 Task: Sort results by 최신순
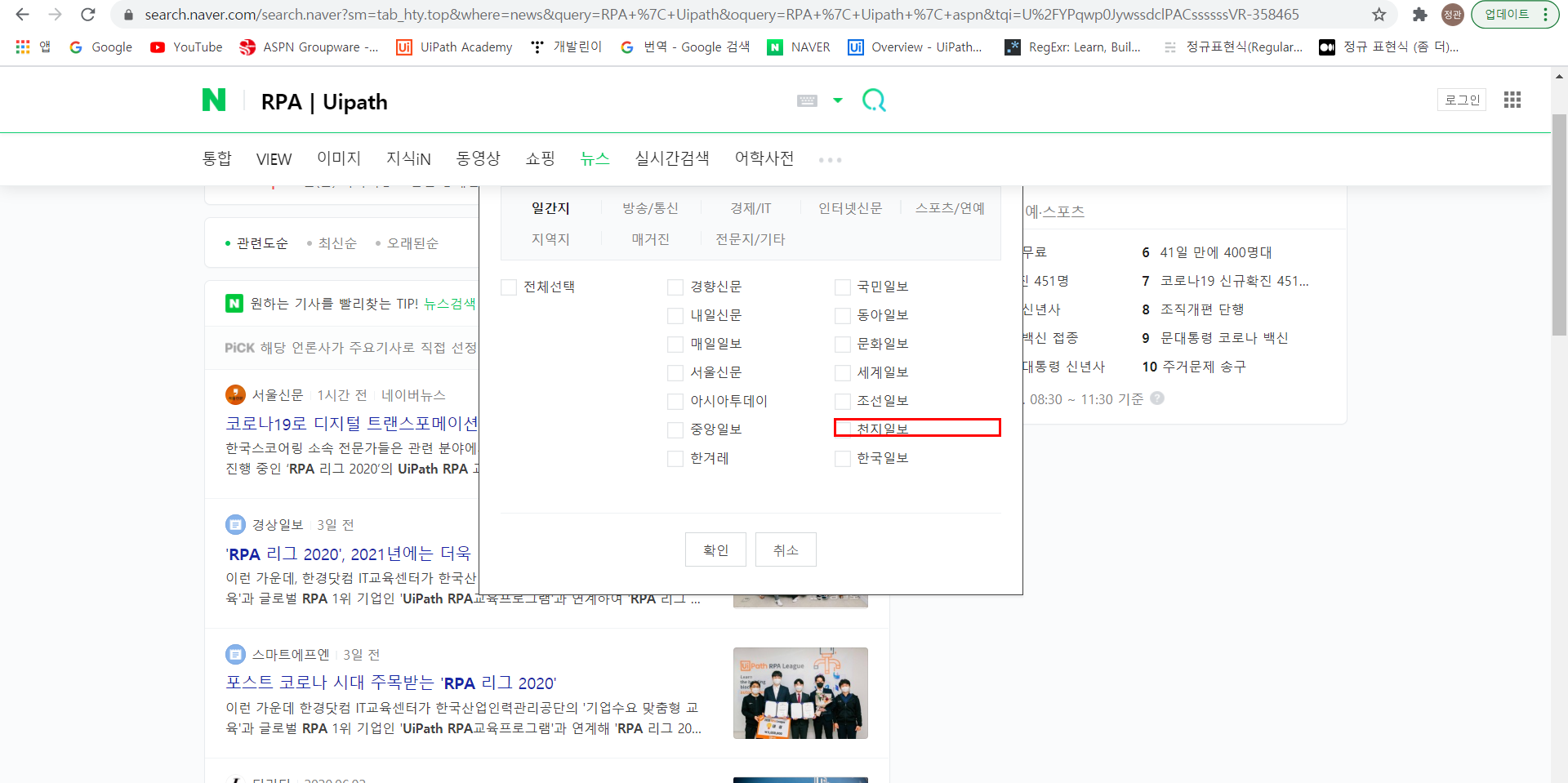[x=337, y=243]
